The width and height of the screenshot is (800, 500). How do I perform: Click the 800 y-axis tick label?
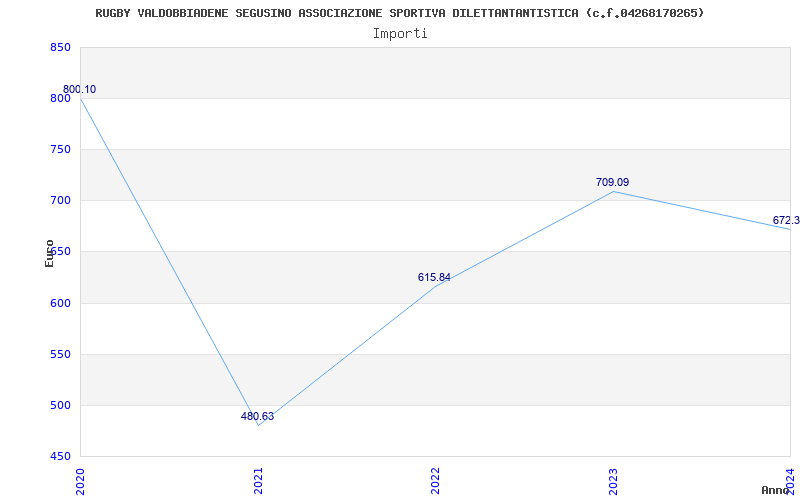60,98
